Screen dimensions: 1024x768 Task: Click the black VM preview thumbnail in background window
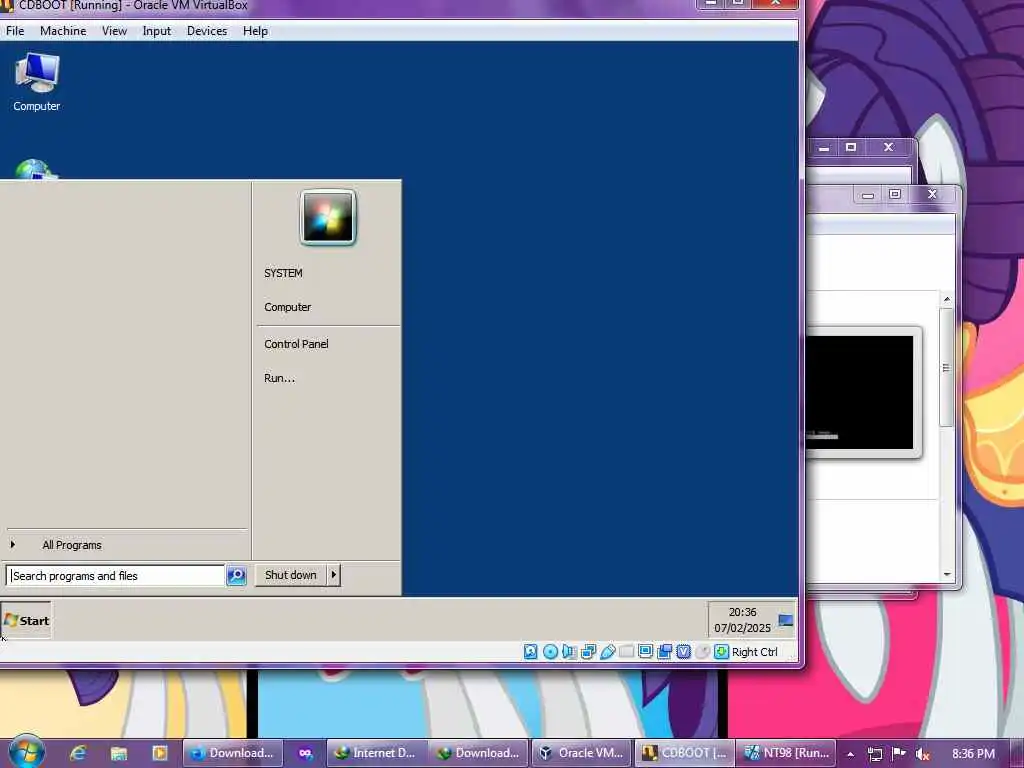coord(859,392)
